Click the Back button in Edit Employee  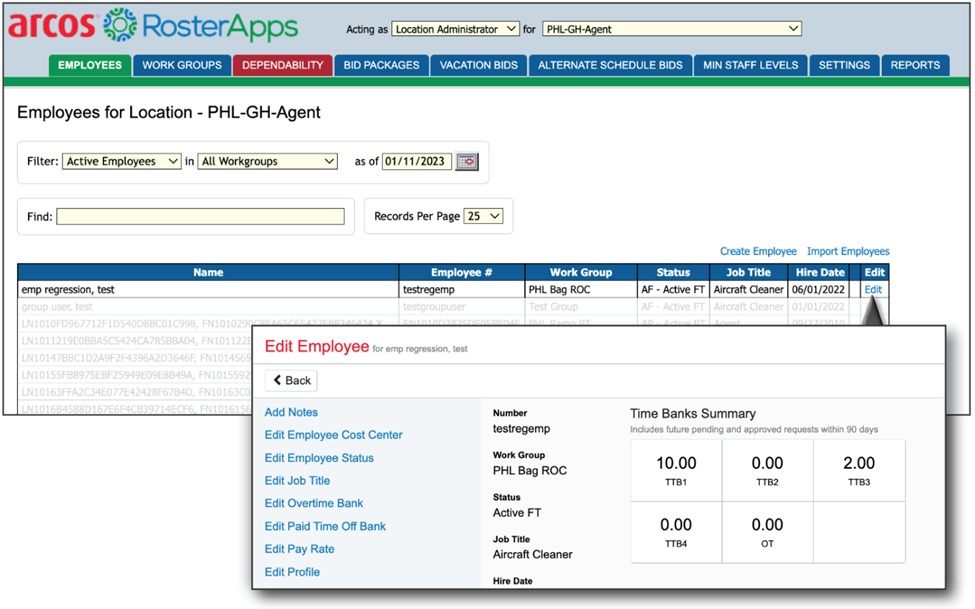[x=291, y=380]
